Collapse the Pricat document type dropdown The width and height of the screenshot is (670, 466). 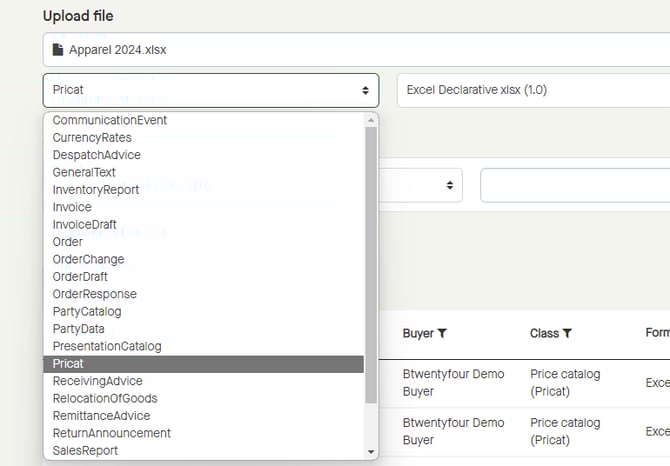click(210, 90)
